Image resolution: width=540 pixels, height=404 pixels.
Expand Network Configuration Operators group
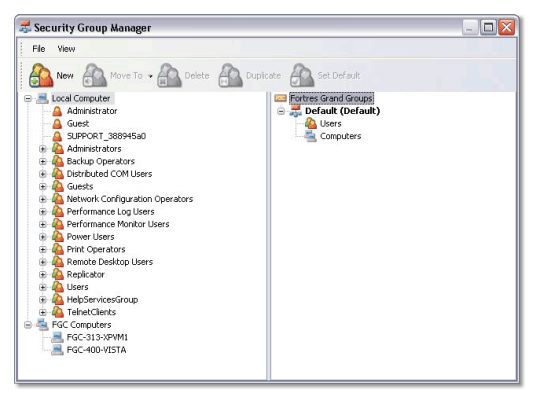[43, 199]
